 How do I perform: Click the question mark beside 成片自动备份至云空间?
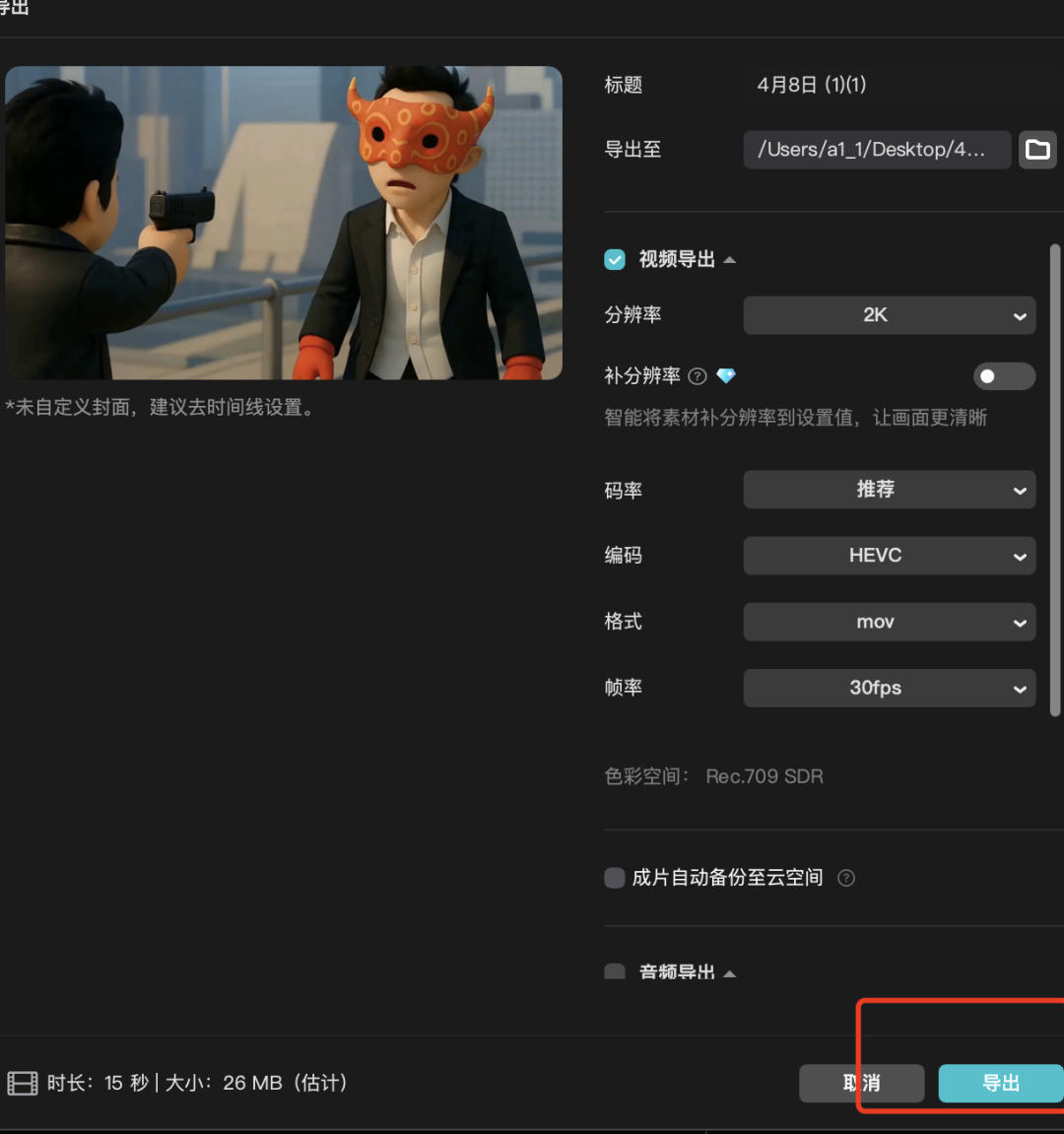(x=845, y=878)
